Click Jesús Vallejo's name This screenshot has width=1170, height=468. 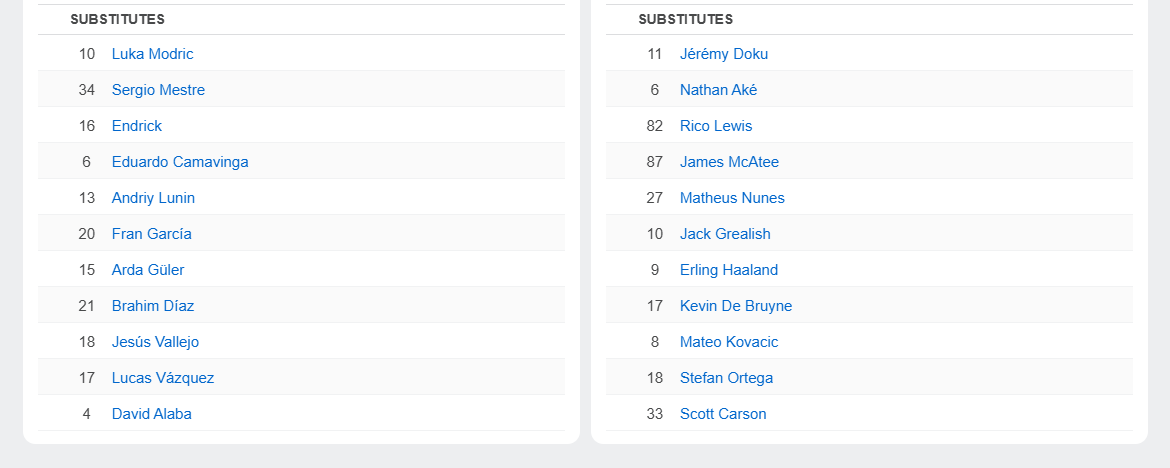point(155,342)
